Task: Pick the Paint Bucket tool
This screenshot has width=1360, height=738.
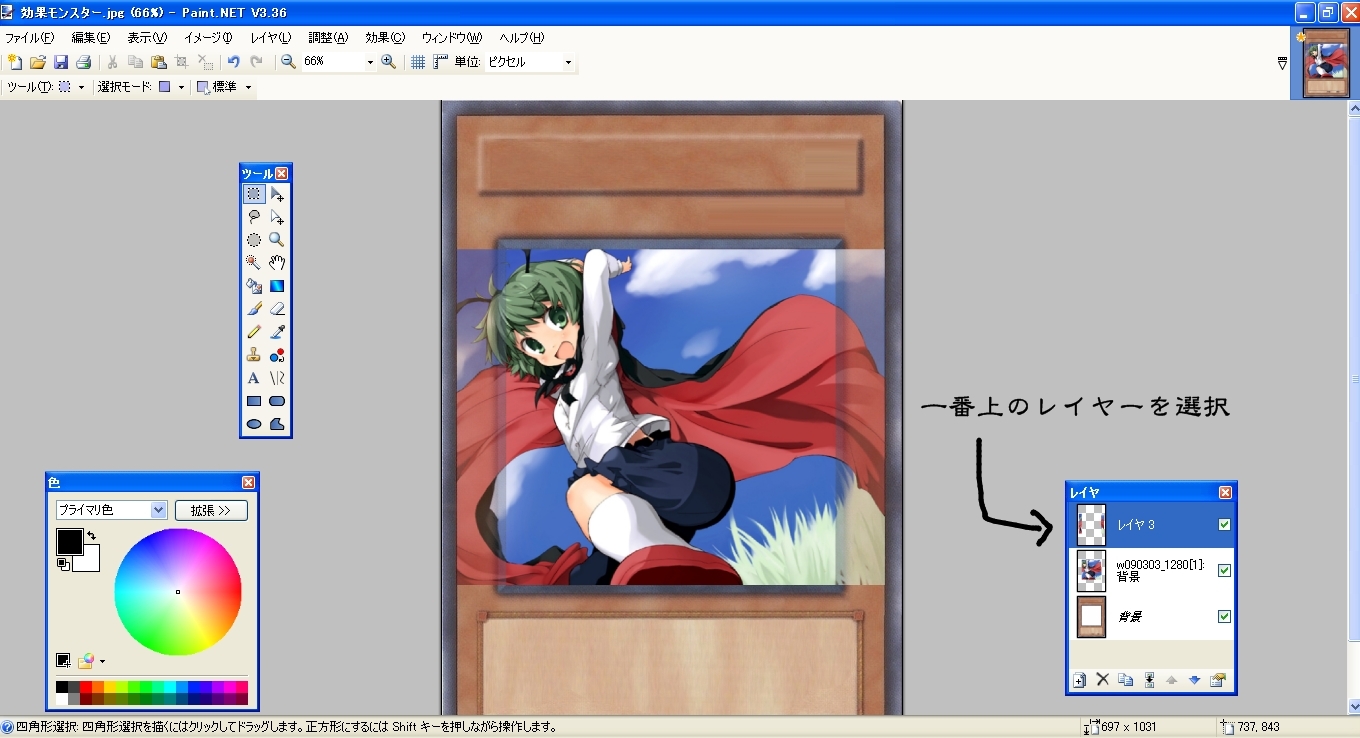Action: (254, 286)
